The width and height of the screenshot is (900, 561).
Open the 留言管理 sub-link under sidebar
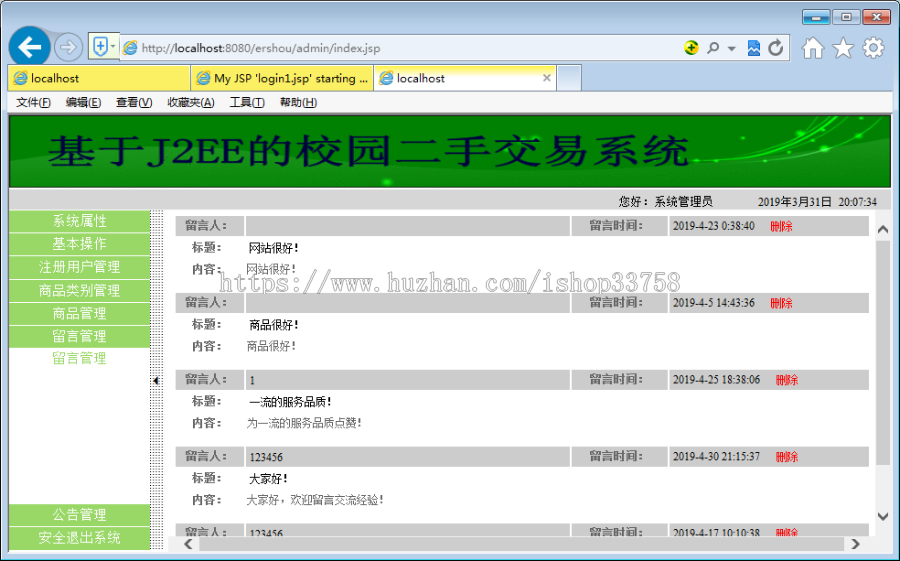pos(79,359)
